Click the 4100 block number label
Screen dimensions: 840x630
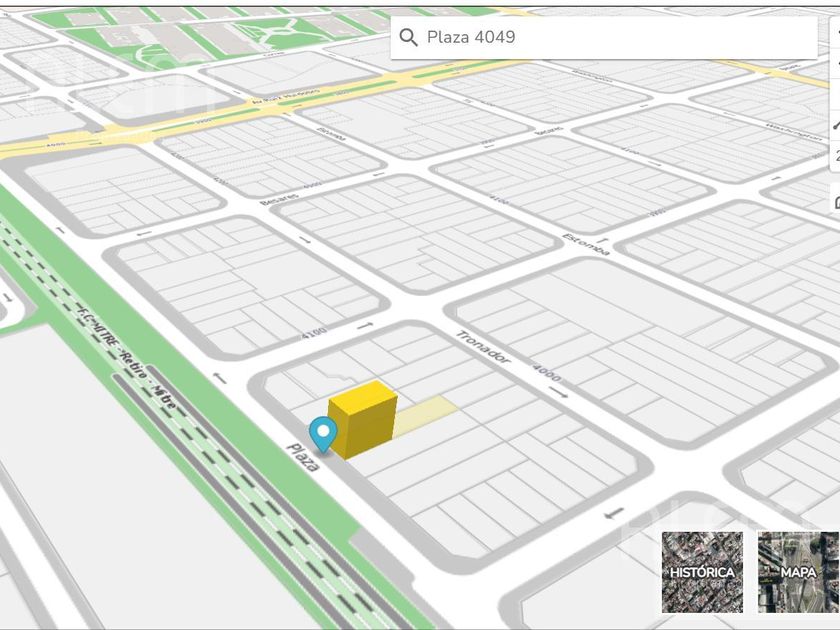click(314, 333)
